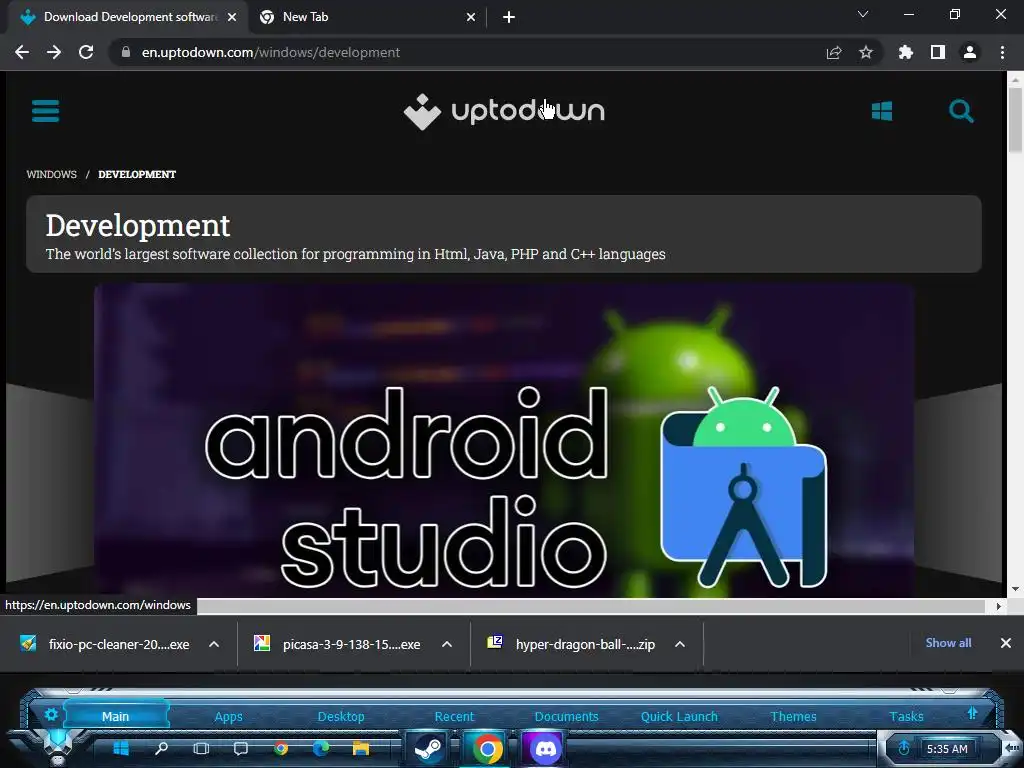Click the Uptodown logo

coord(504,111)
